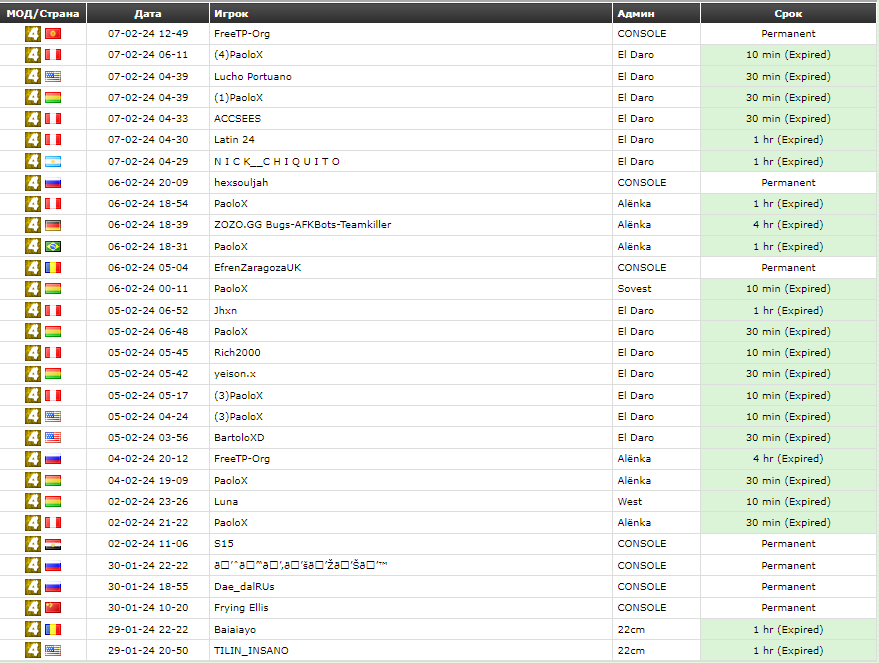Click the Russian flag in hexsouljah row
Screen dimensions: 879x663
pyautogui.click(x=53, y=183)
